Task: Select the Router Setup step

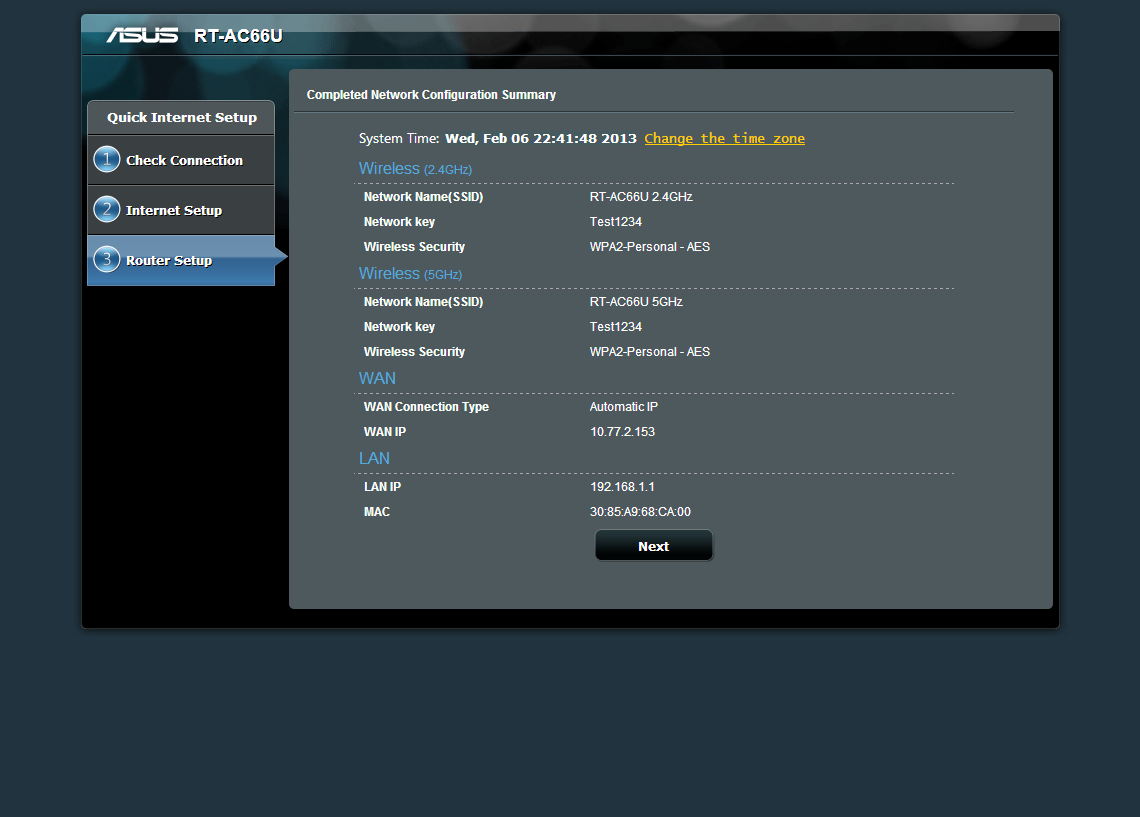Action: [169, 260]
